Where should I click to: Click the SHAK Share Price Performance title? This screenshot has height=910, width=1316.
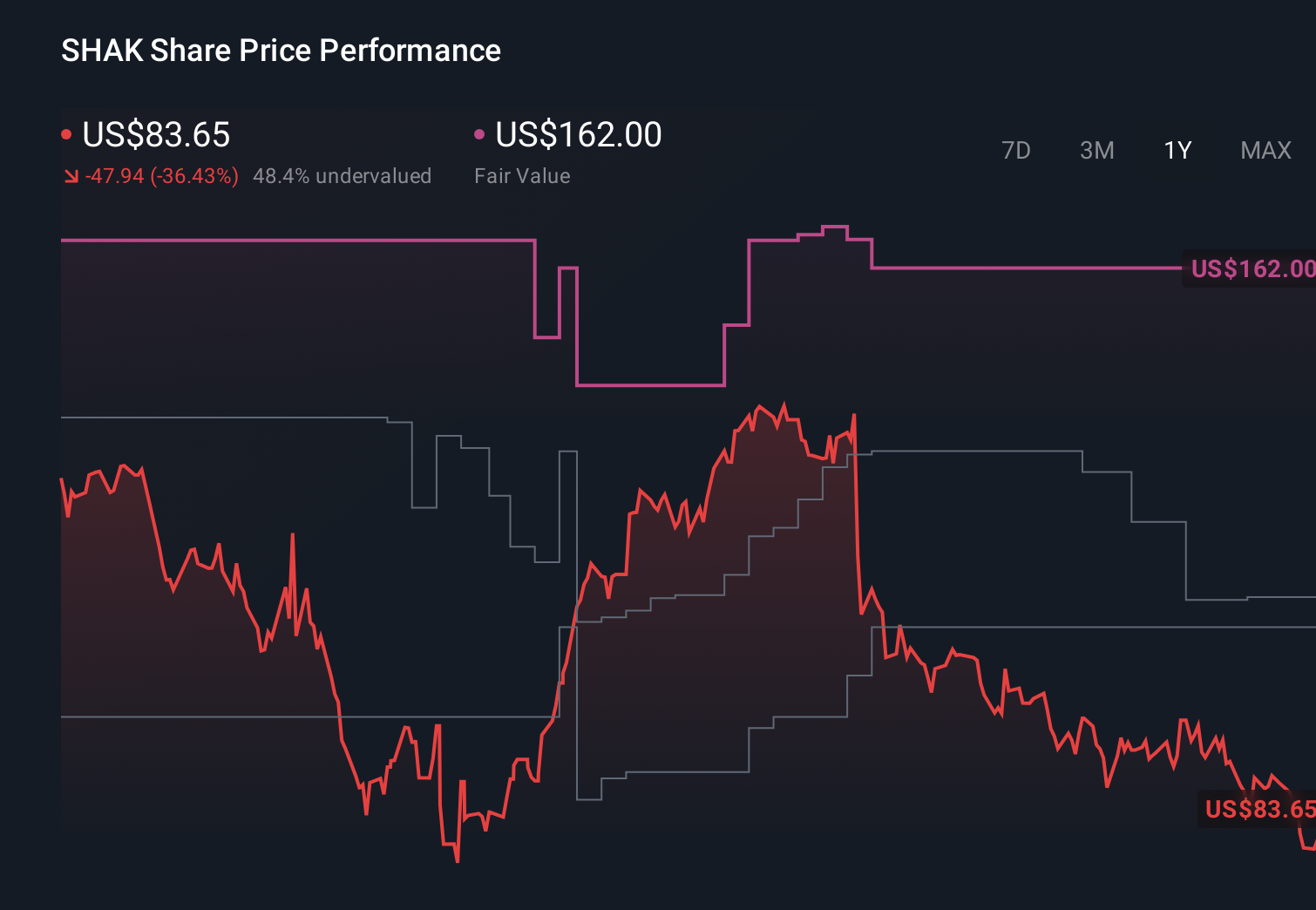pyautogui.click(x=281, y=50)
